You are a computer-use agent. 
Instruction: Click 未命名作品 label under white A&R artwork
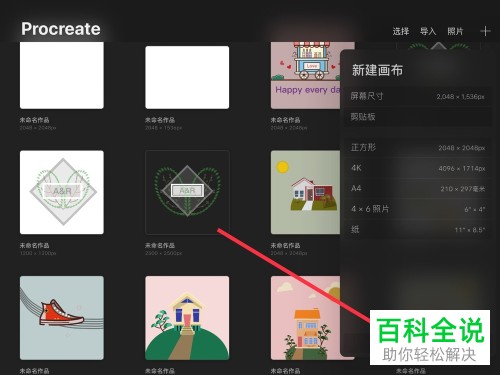click(x=34, y=245)
